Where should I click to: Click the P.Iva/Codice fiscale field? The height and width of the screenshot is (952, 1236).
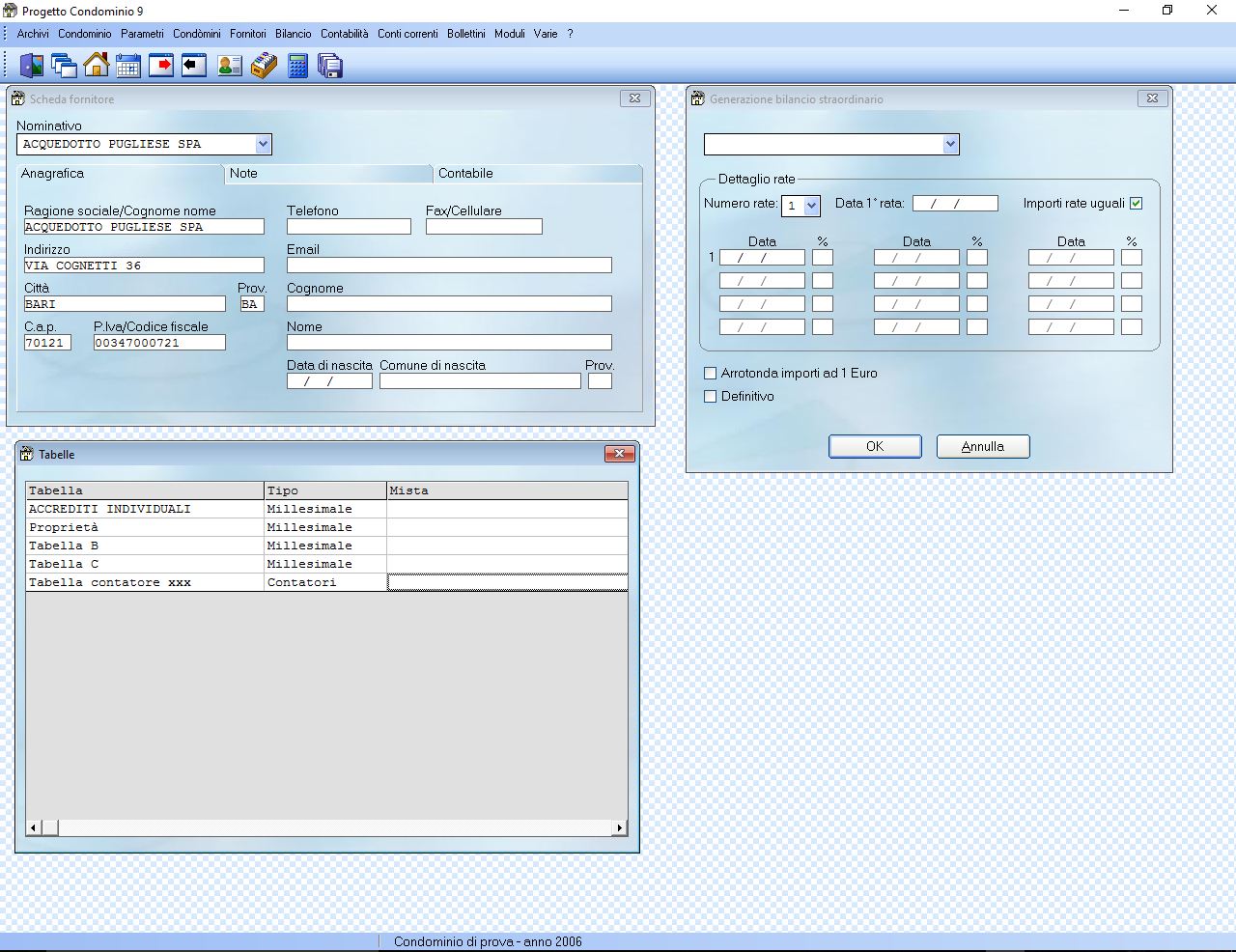coord(159,343)
